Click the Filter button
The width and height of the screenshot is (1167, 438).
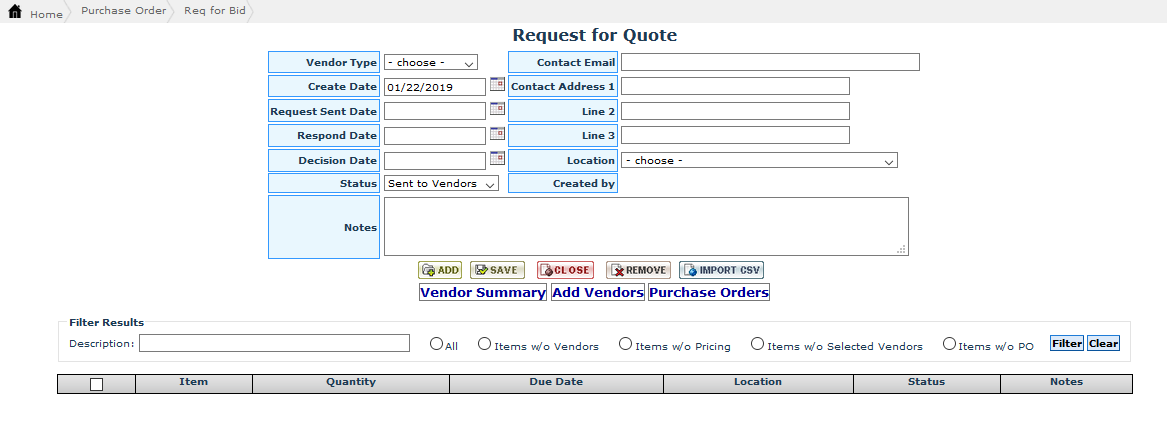(1066, 343)
